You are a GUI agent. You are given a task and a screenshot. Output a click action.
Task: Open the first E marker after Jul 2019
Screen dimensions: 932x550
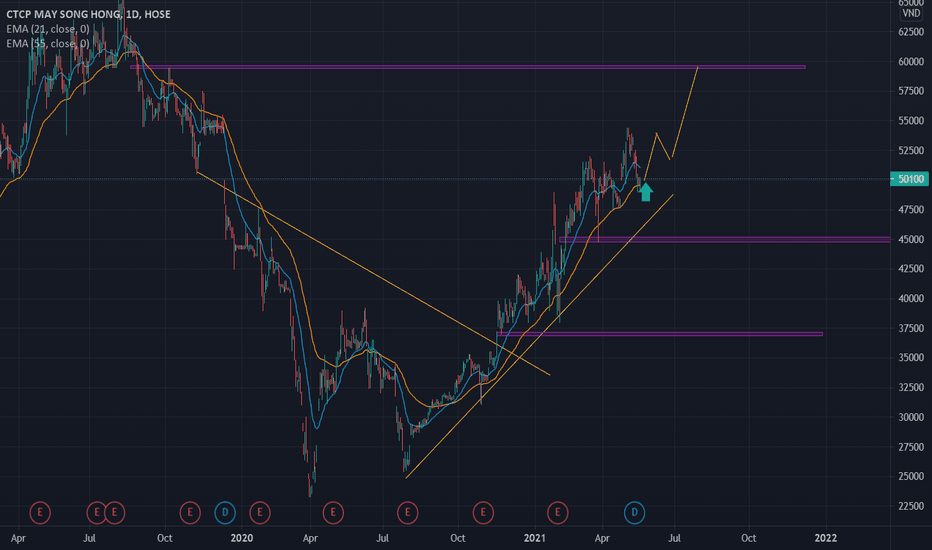tap(96, 513)
